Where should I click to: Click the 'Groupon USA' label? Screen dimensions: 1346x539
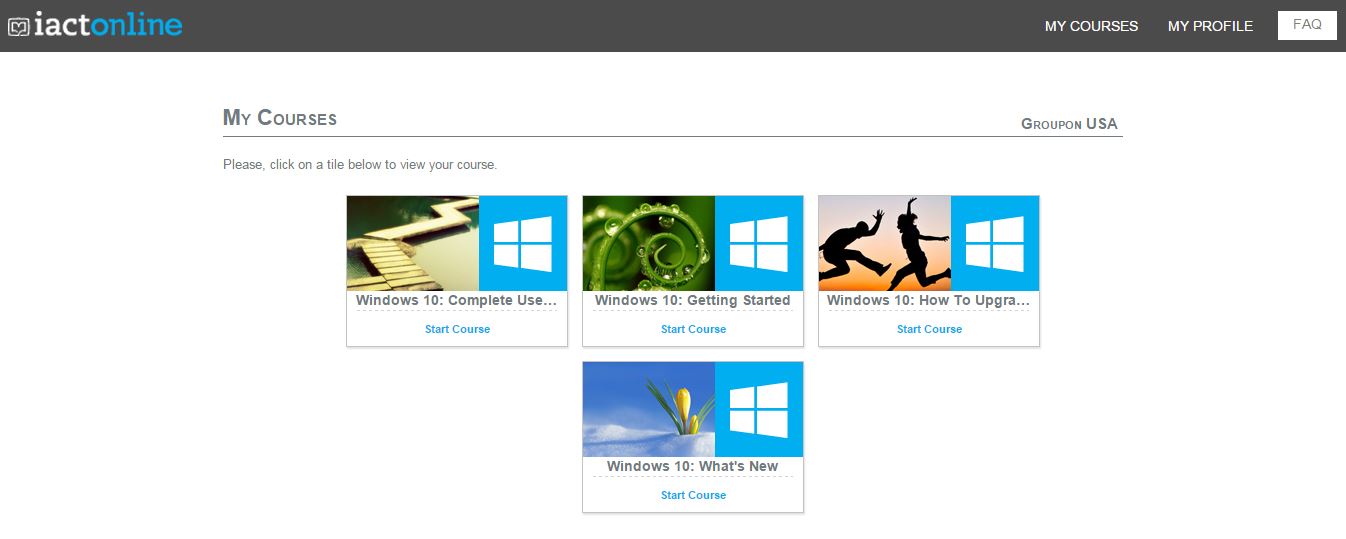tap(1069, 124)
